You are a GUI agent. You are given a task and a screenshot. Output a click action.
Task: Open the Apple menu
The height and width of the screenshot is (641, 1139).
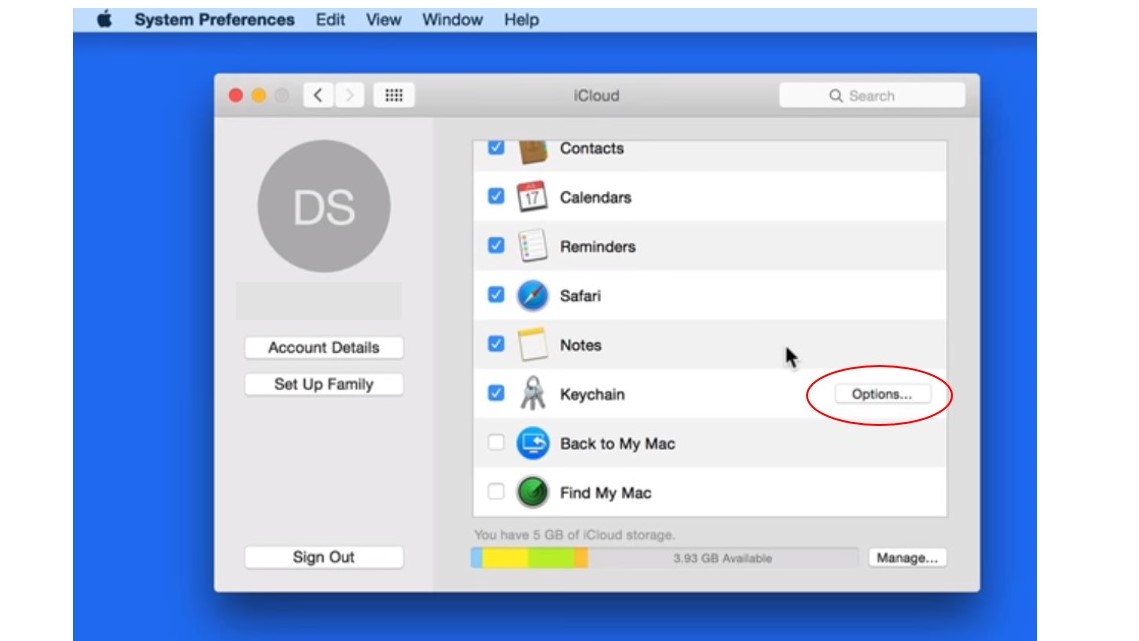point(104,20)
